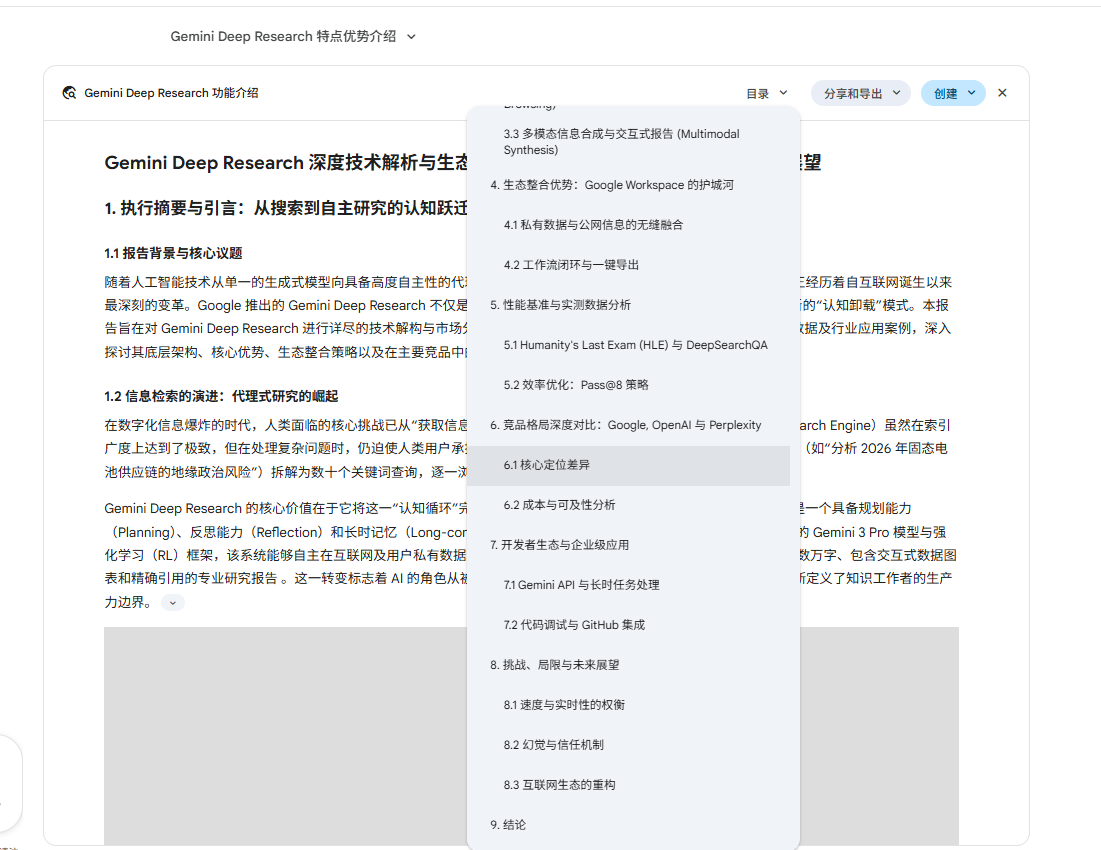Click the conversation title Gemini Deep Research 特点优势介绍

coord(283,36)
